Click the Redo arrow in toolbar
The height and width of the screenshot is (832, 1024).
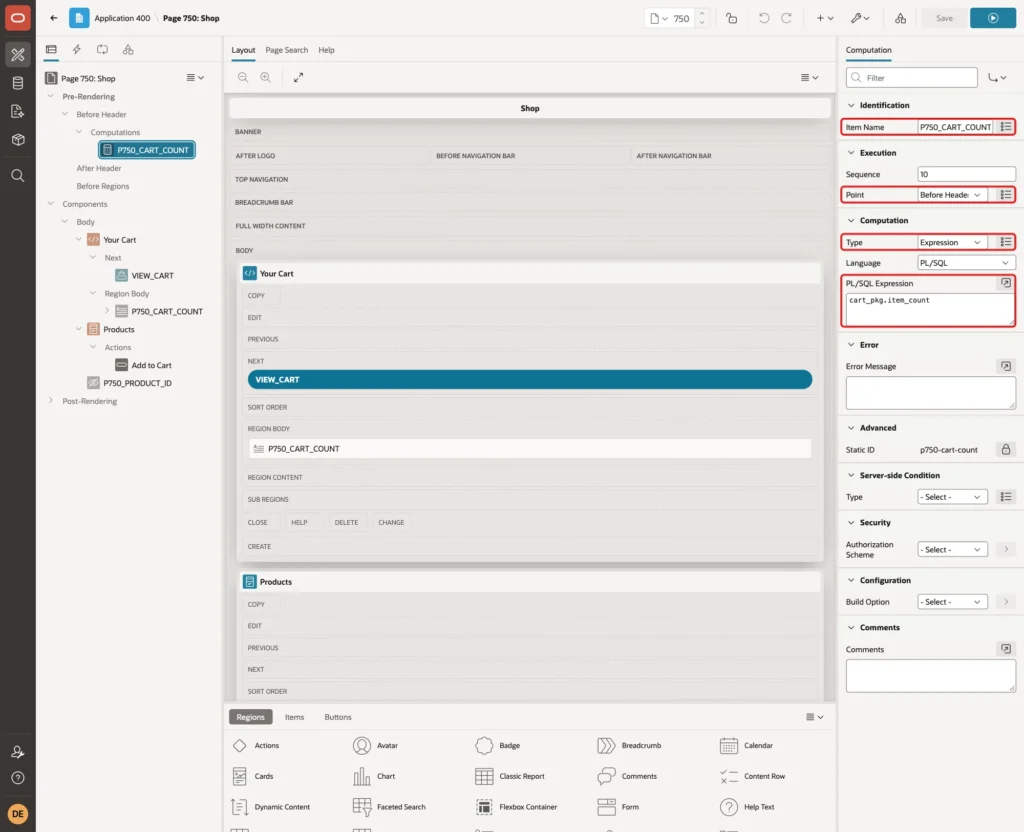point(786,18)
